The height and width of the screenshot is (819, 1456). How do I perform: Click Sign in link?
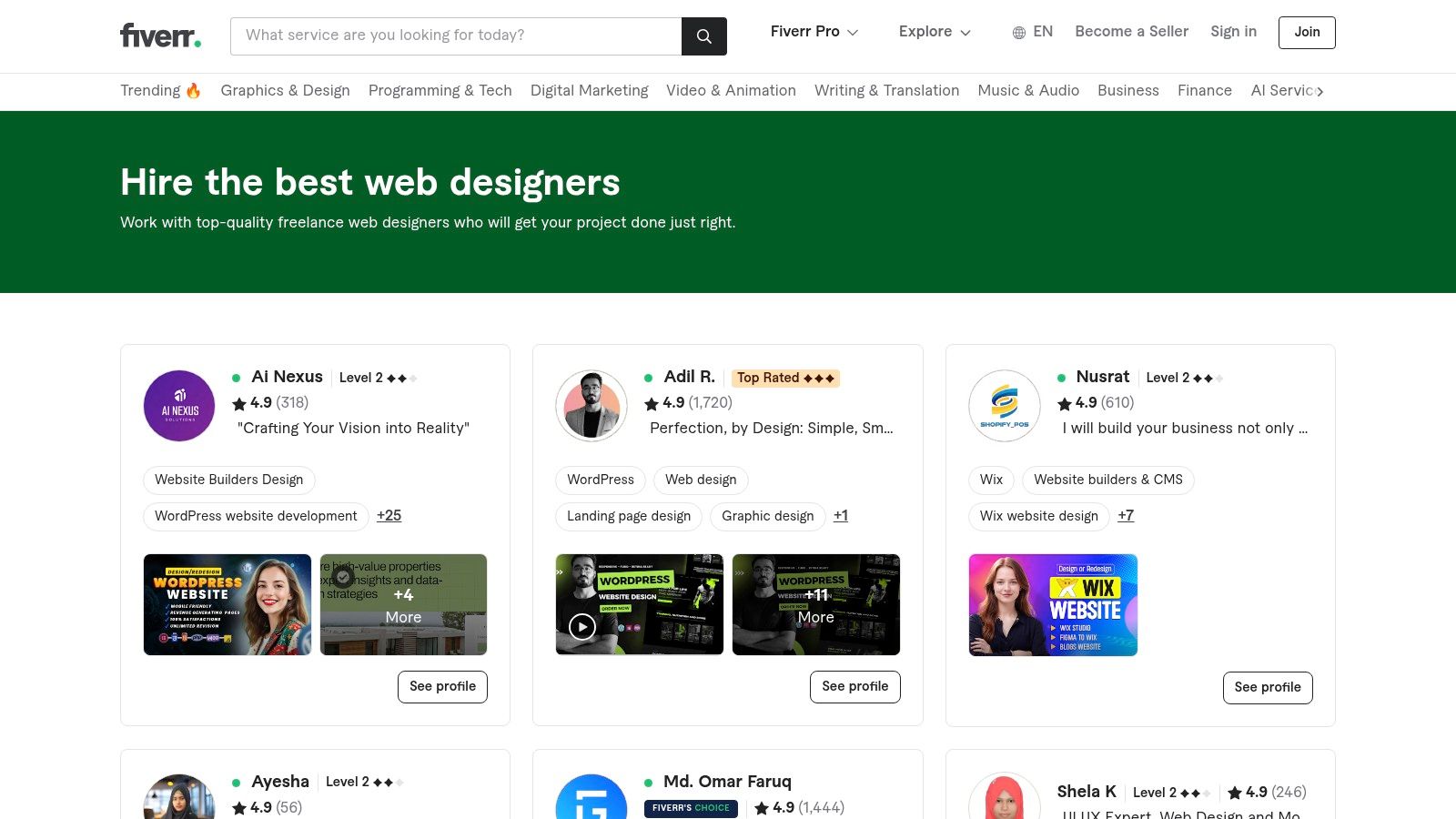click(x=1233, y=32)
